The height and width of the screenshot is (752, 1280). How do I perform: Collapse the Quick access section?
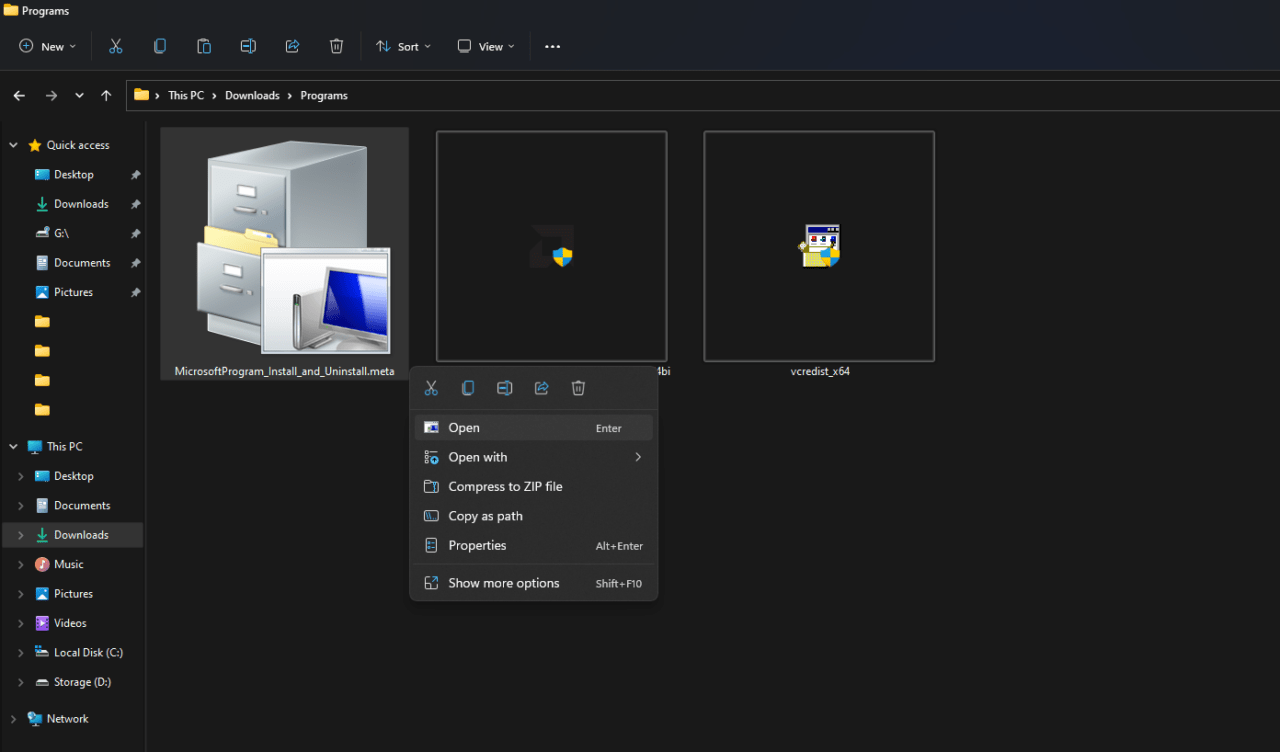tap(14, 145)
